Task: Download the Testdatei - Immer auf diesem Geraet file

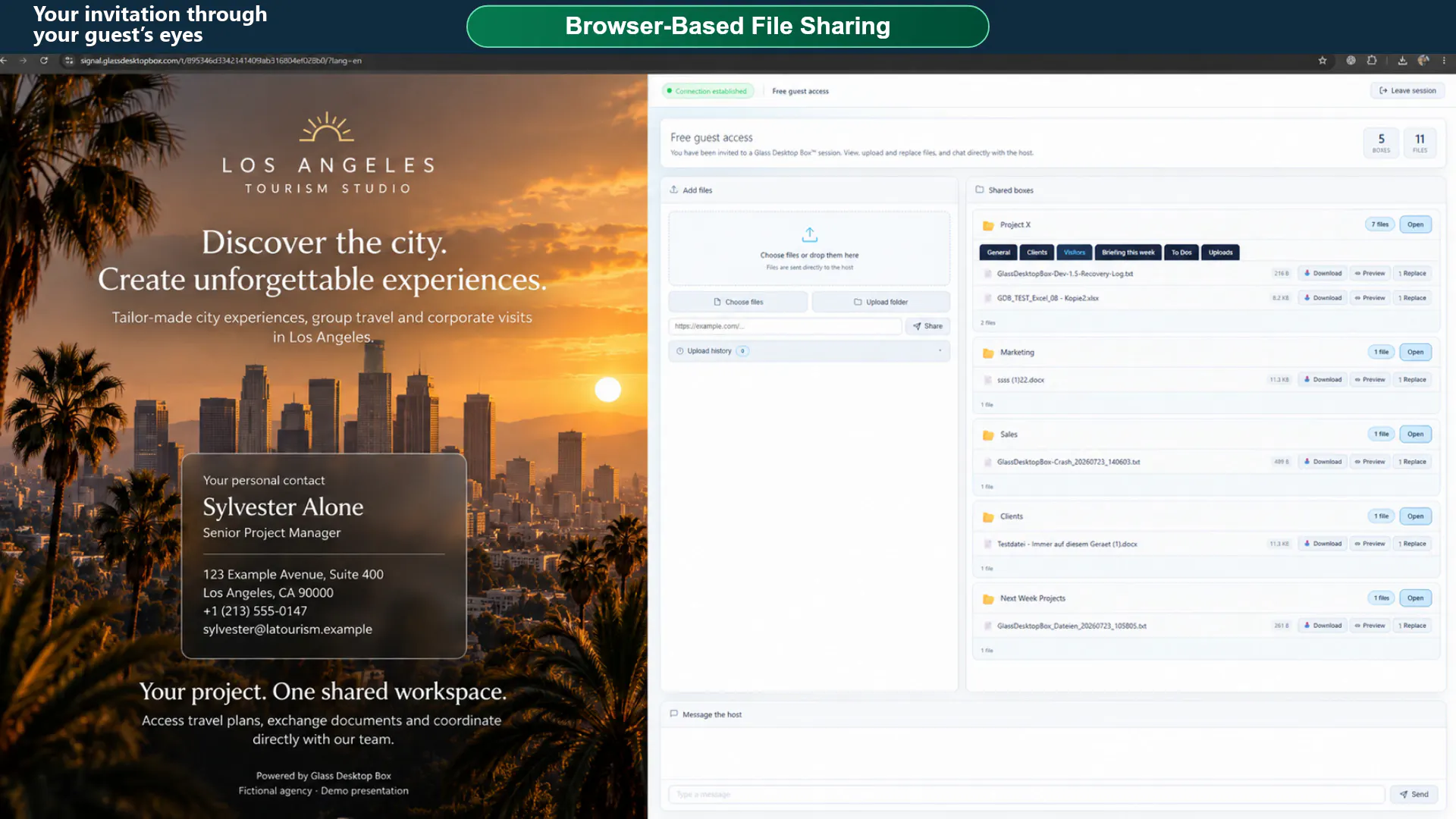Action: pyautogui.click(x=1323, y=544)
